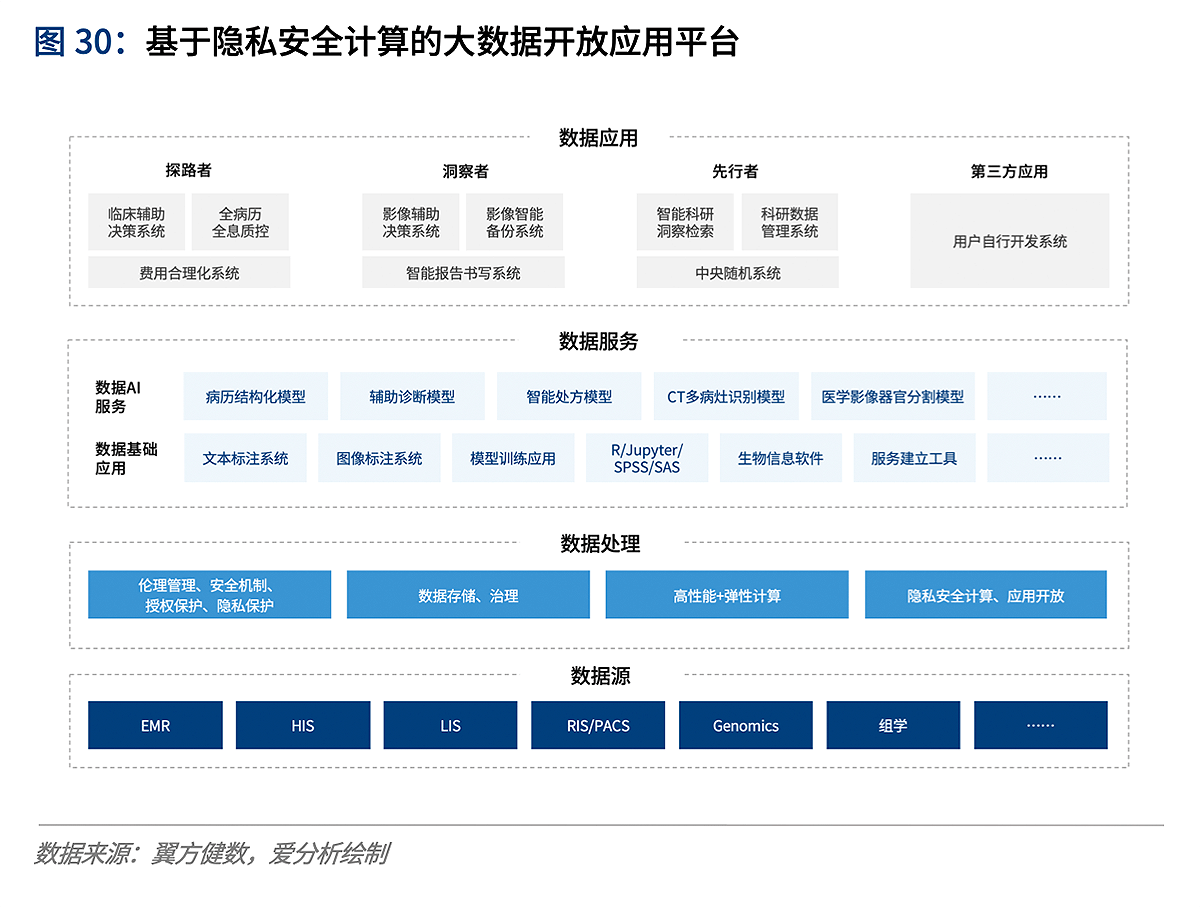Click the 临床辅助决策系统 box

pos(137,222)
